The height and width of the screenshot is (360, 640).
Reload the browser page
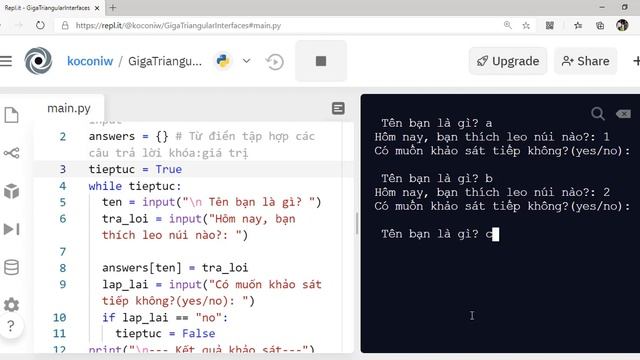[x=40, y=25]
